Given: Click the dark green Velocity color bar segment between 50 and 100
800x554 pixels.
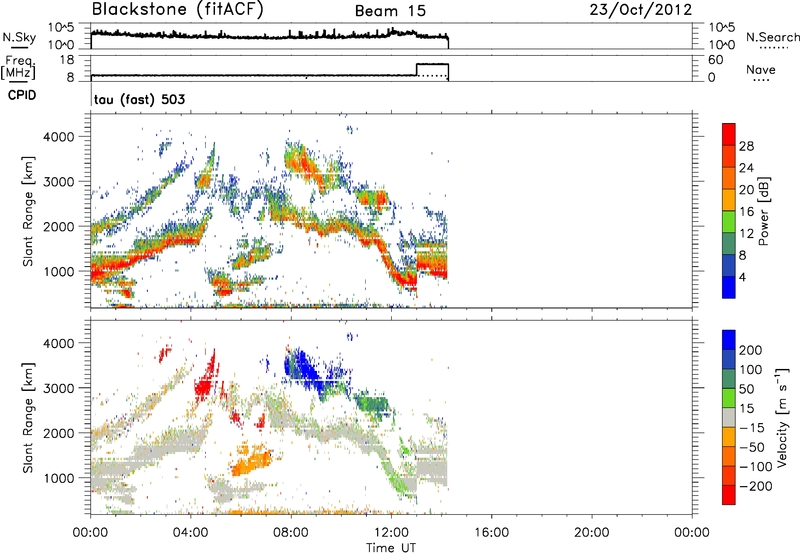Looking at the screenshot, I should (729, 379).
